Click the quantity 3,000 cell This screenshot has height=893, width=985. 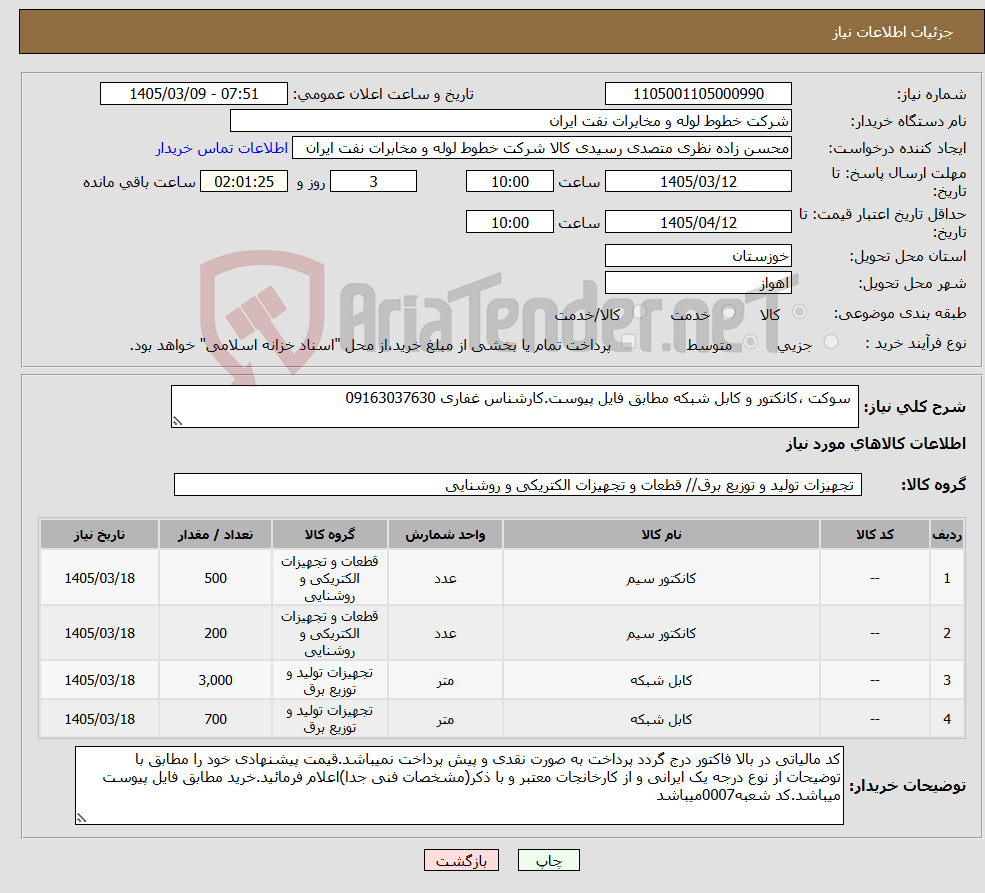[215, 680]
